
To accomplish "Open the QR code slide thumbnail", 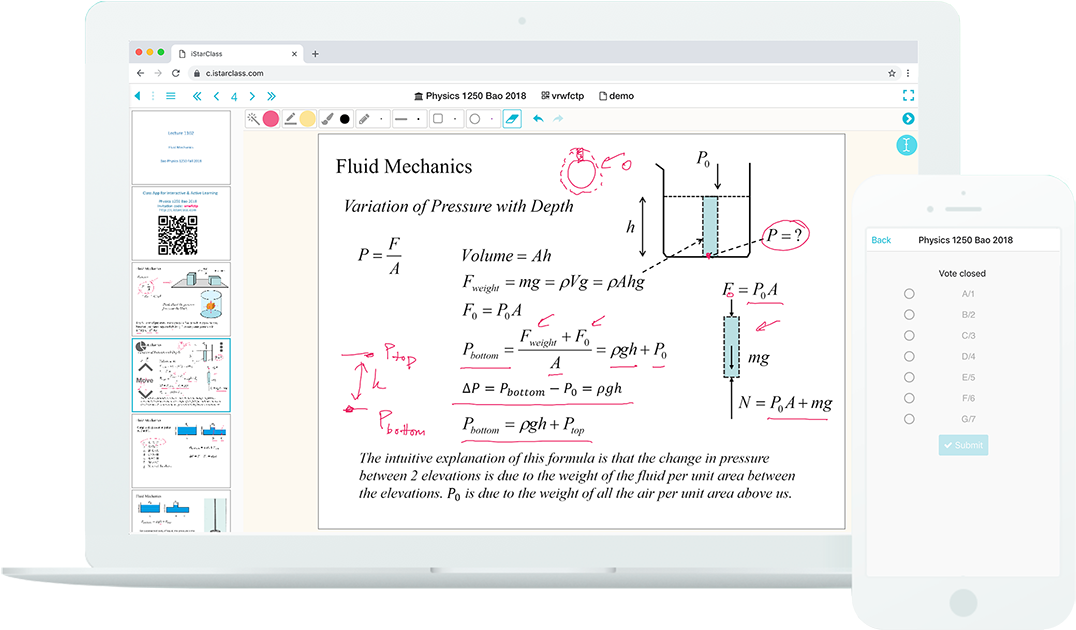I will [x=181, y=223].
